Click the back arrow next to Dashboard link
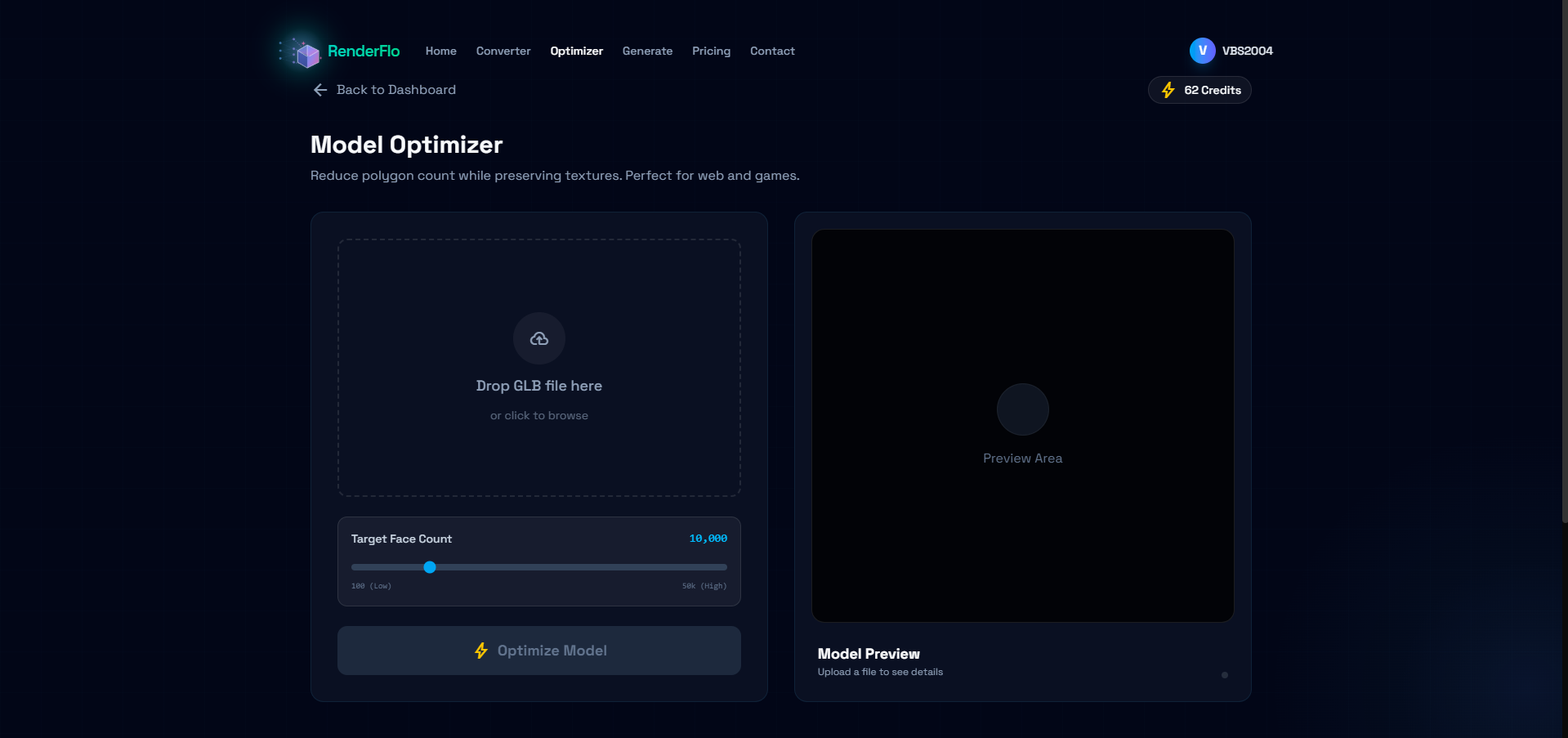Screen dimensions: 1568x738 (319, 90)
